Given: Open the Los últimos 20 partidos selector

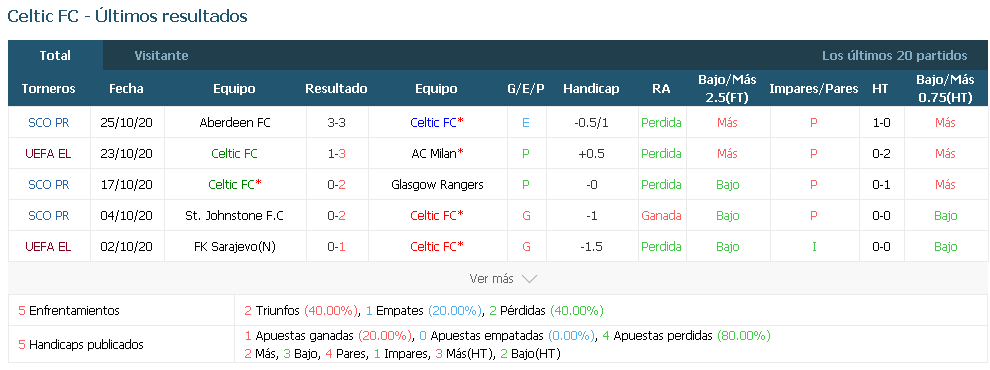Looking at the screenshot, I should coord(894,56).
